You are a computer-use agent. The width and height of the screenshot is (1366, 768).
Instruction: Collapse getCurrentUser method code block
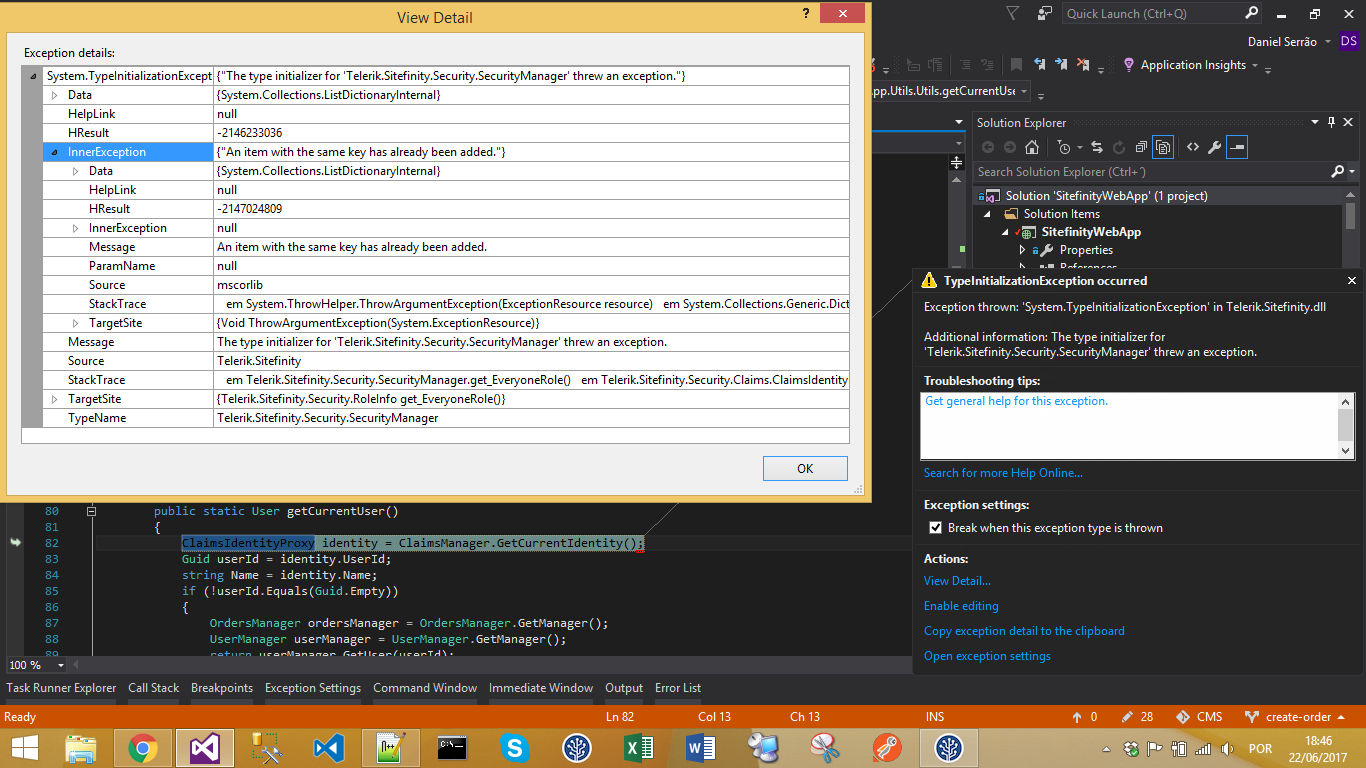pos(91,511)
